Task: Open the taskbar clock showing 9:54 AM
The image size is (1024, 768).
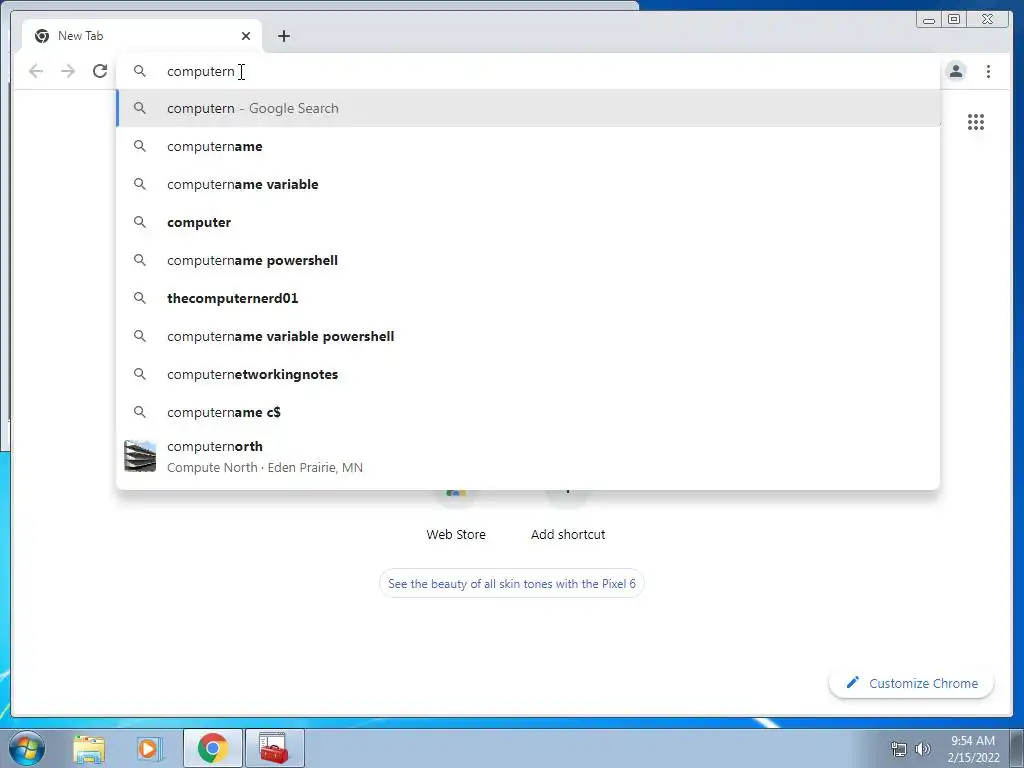Action: tap(973, 749)
